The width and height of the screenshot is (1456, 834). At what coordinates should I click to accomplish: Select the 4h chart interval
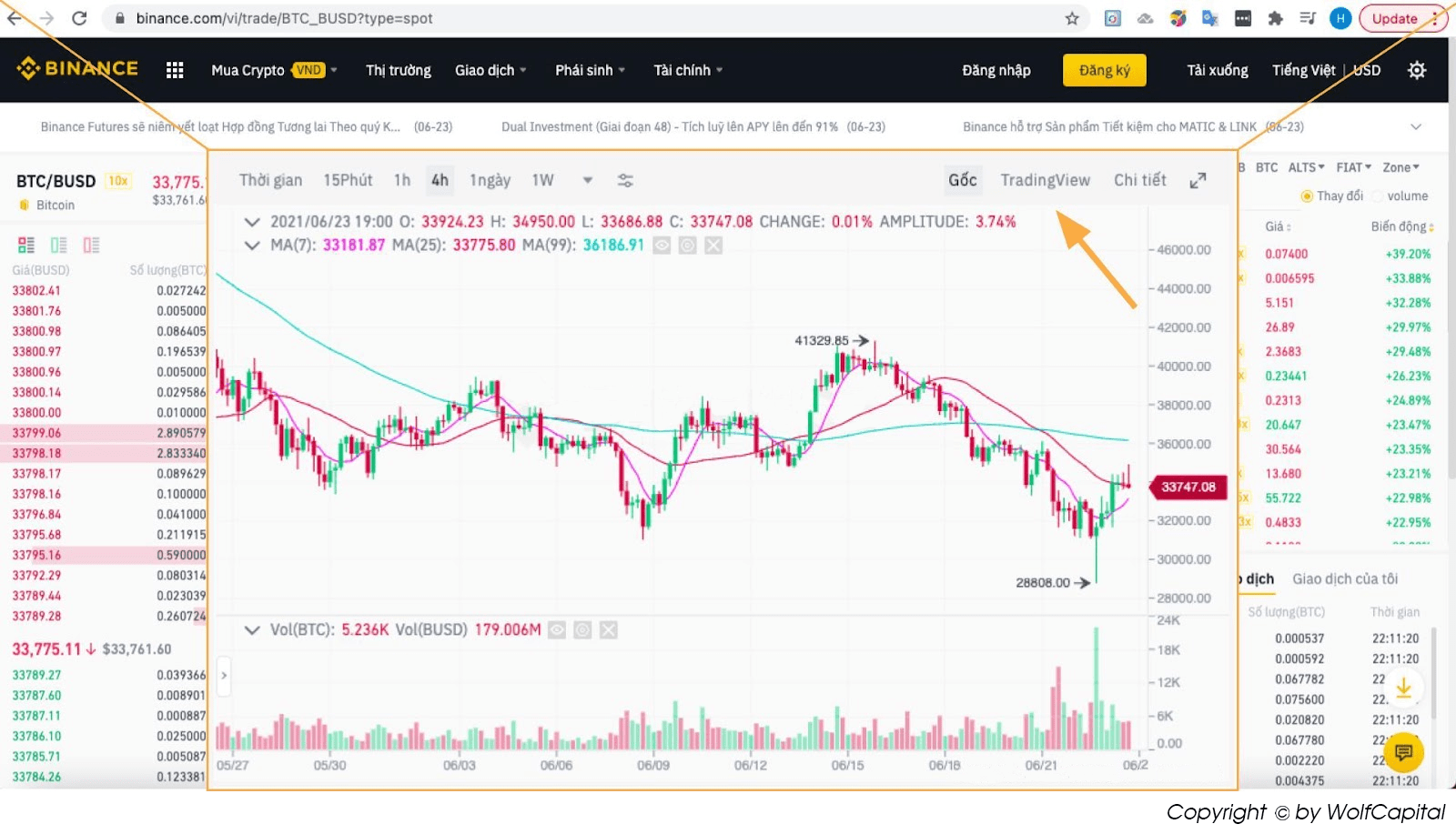click(x=440, y=180)
